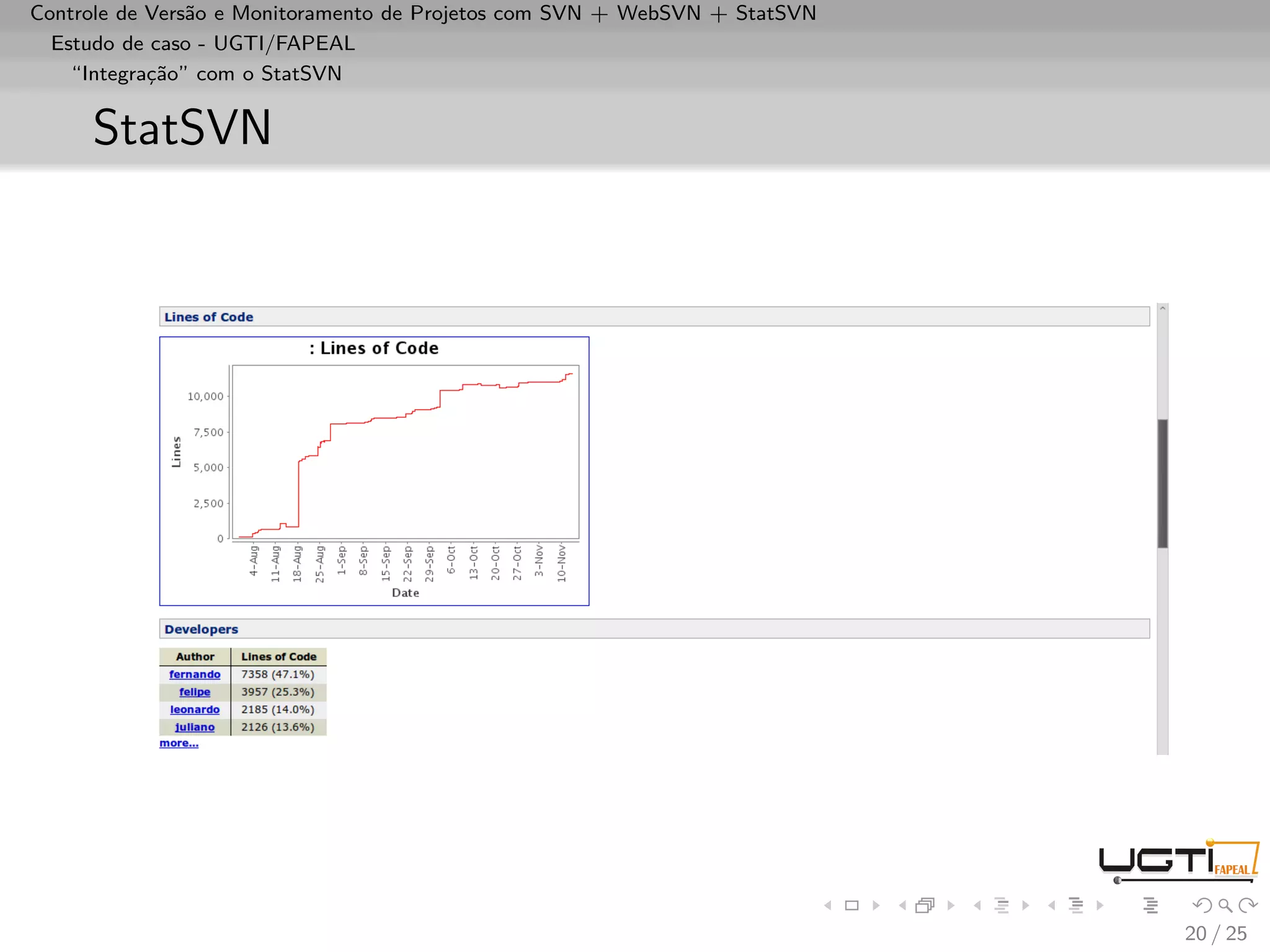Image resolution: width=1270 pixels, height=952 pixels.
Task: Click the 10-Nov x-axis label
Action: (561, 563)
